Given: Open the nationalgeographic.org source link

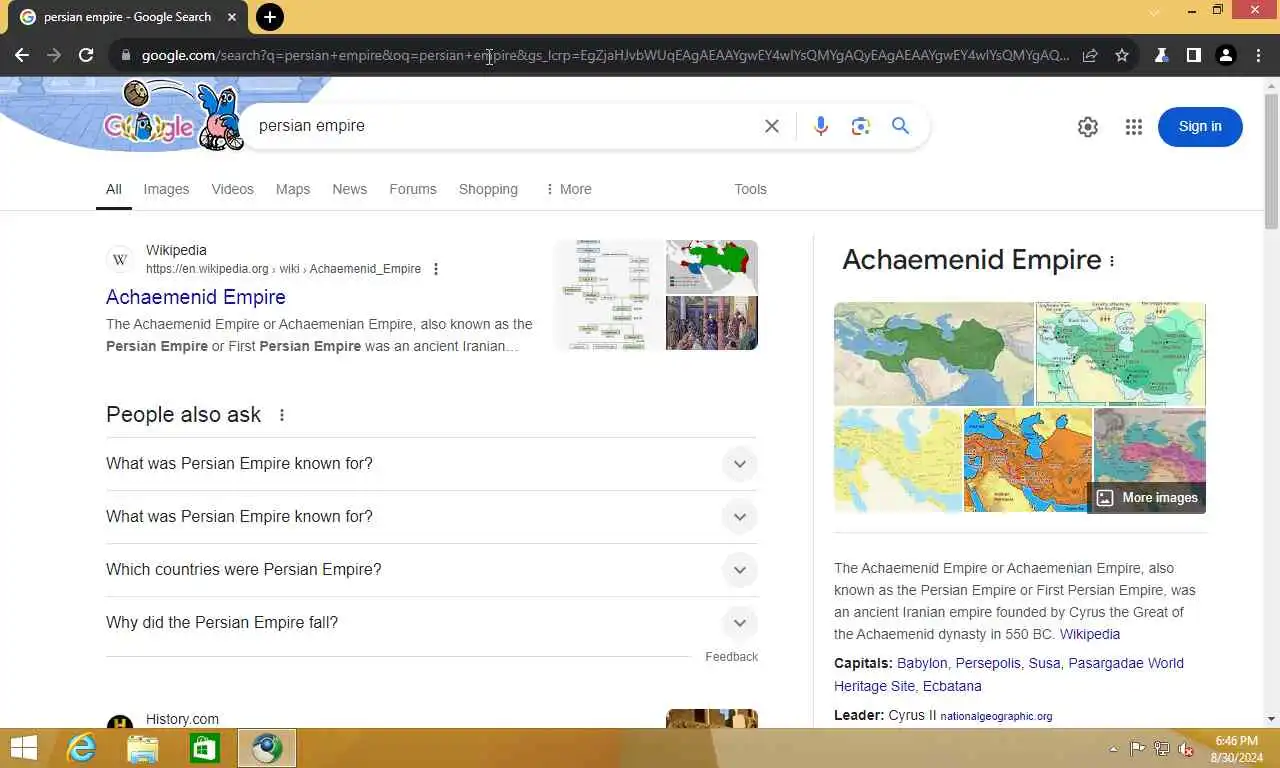Looking at the screenshot, I should coord(996,716).
